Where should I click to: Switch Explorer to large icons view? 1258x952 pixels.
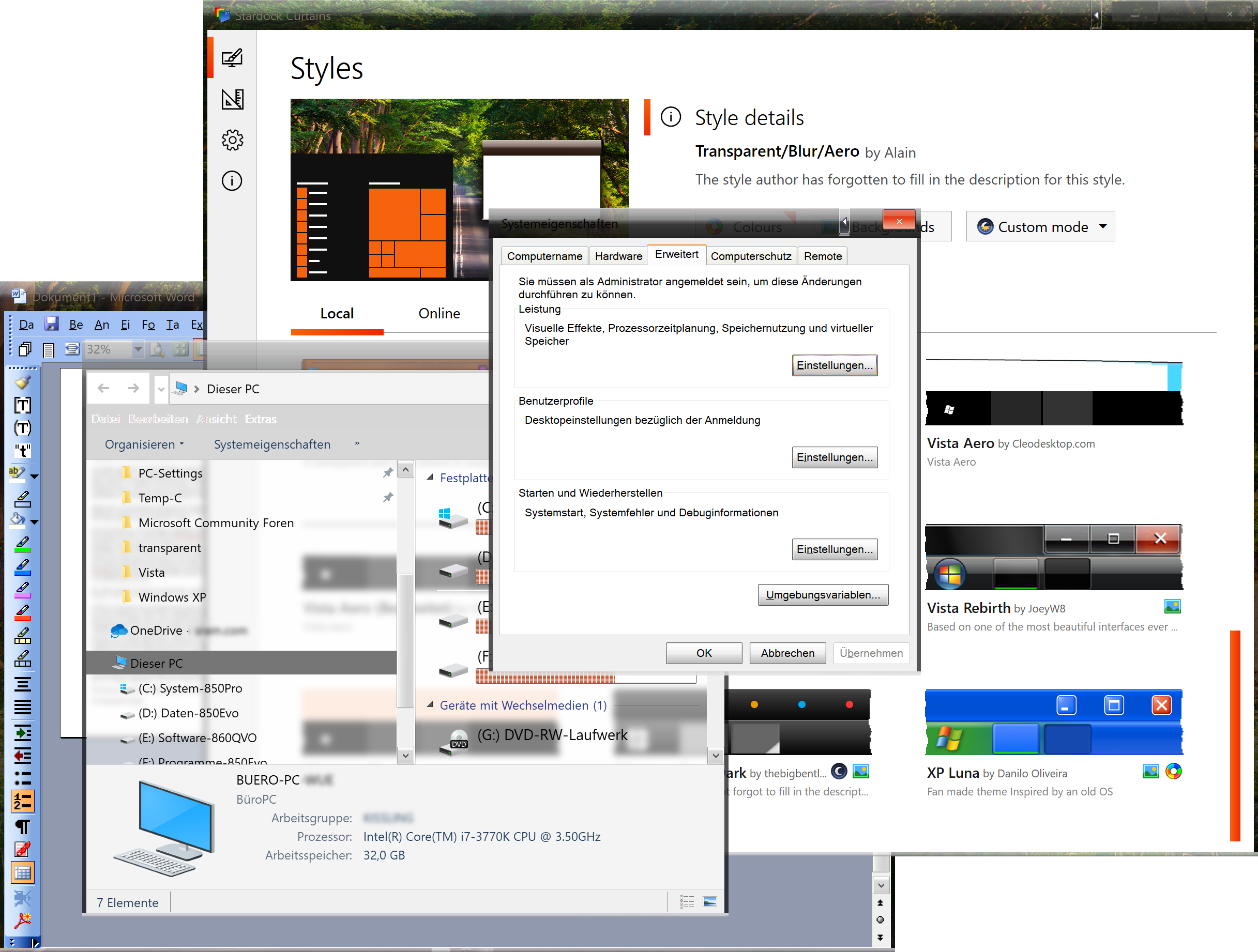710,902
